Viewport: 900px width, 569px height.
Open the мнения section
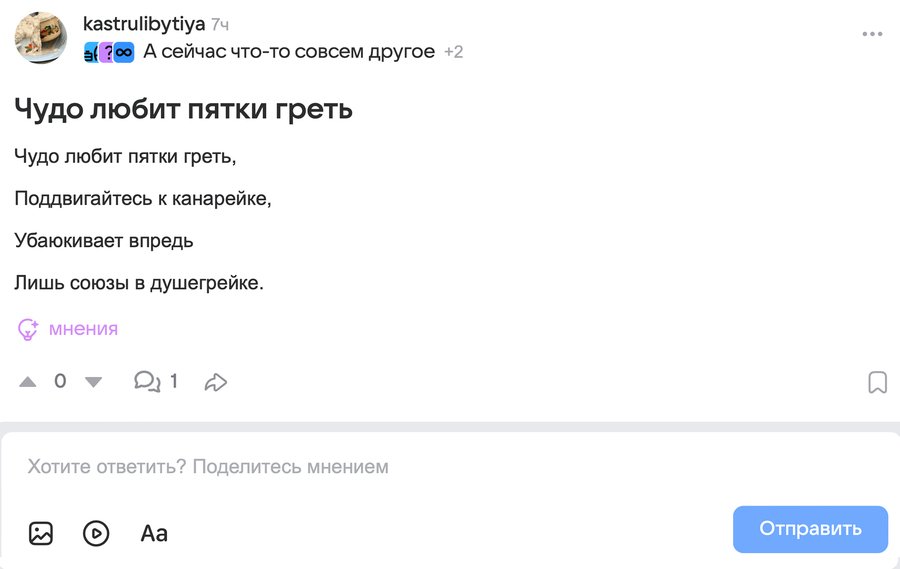[x=83, y=329]
